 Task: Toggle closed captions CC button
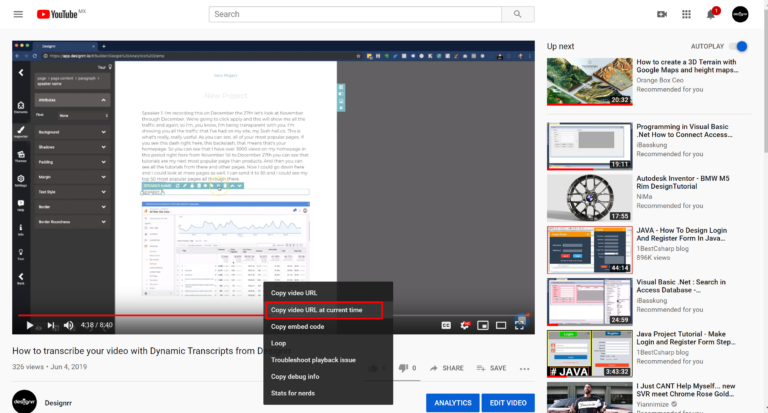point(446,325)
